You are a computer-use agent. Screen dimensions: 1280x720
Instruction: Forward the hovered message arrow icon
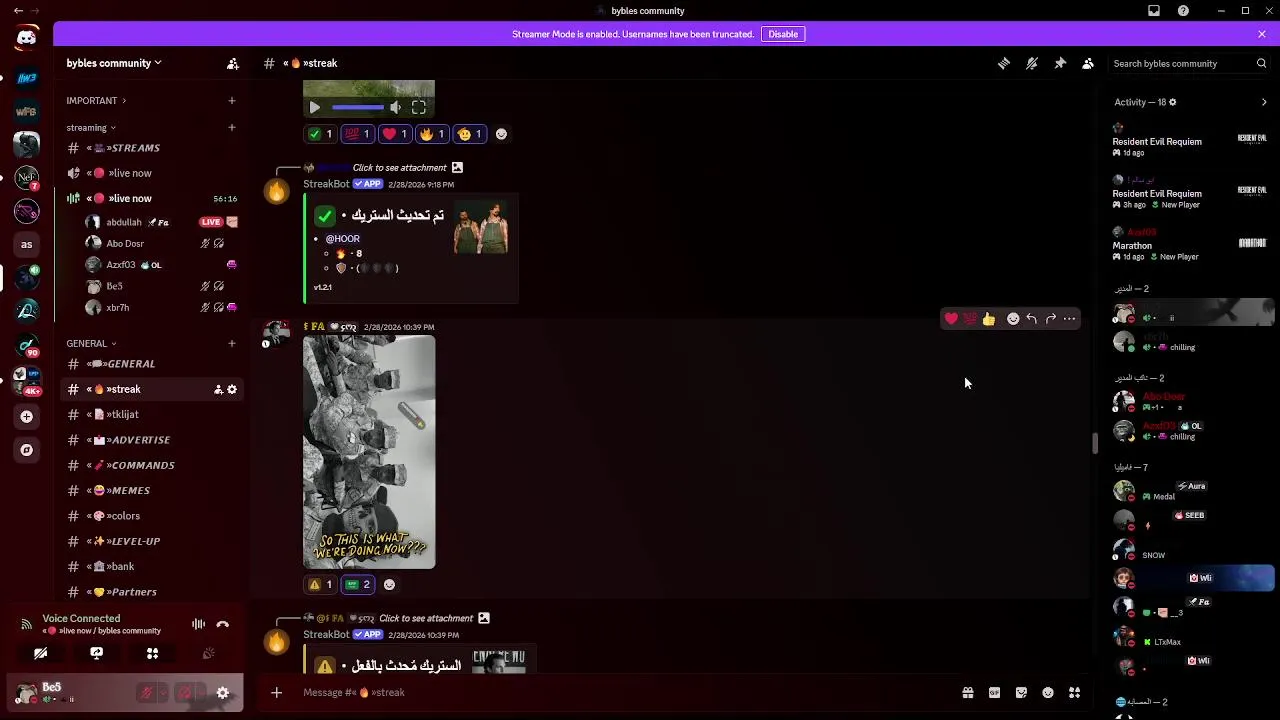(x=1050, y=319)
